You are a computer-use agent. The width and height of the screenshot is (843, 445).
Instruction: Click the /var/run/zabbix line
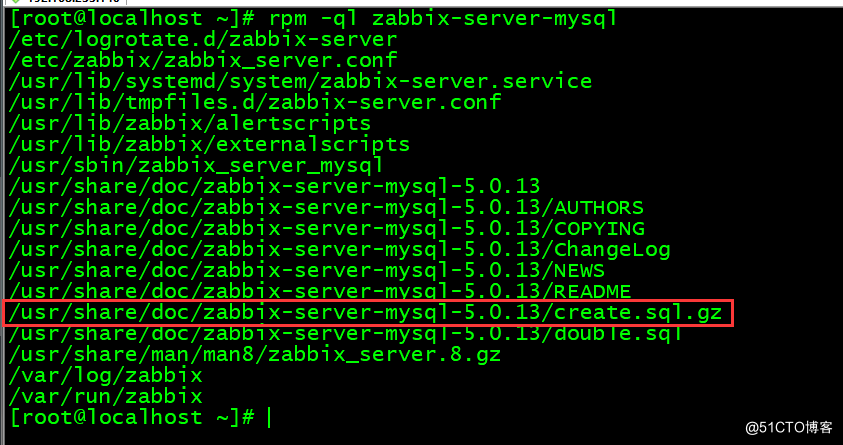105,396
